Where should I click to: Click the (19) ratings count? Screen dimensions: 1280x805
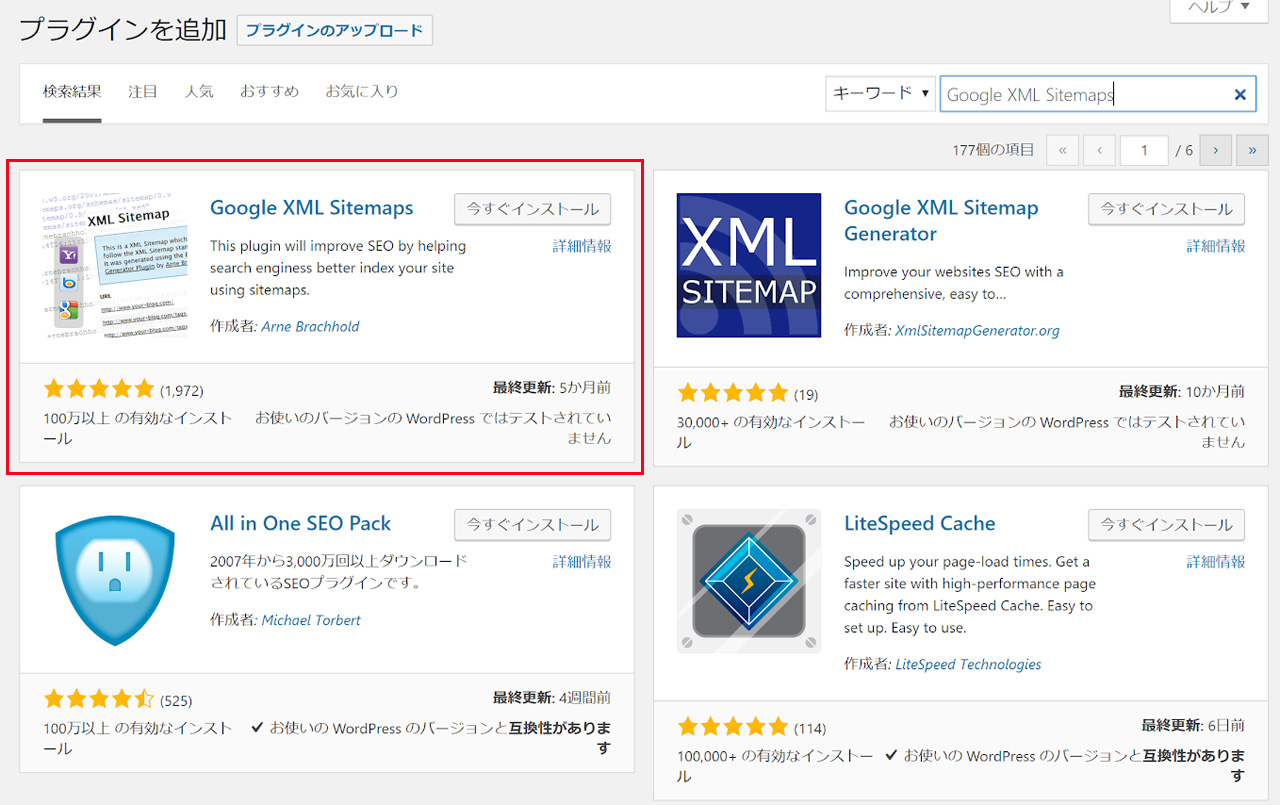(x=806, y=395)
